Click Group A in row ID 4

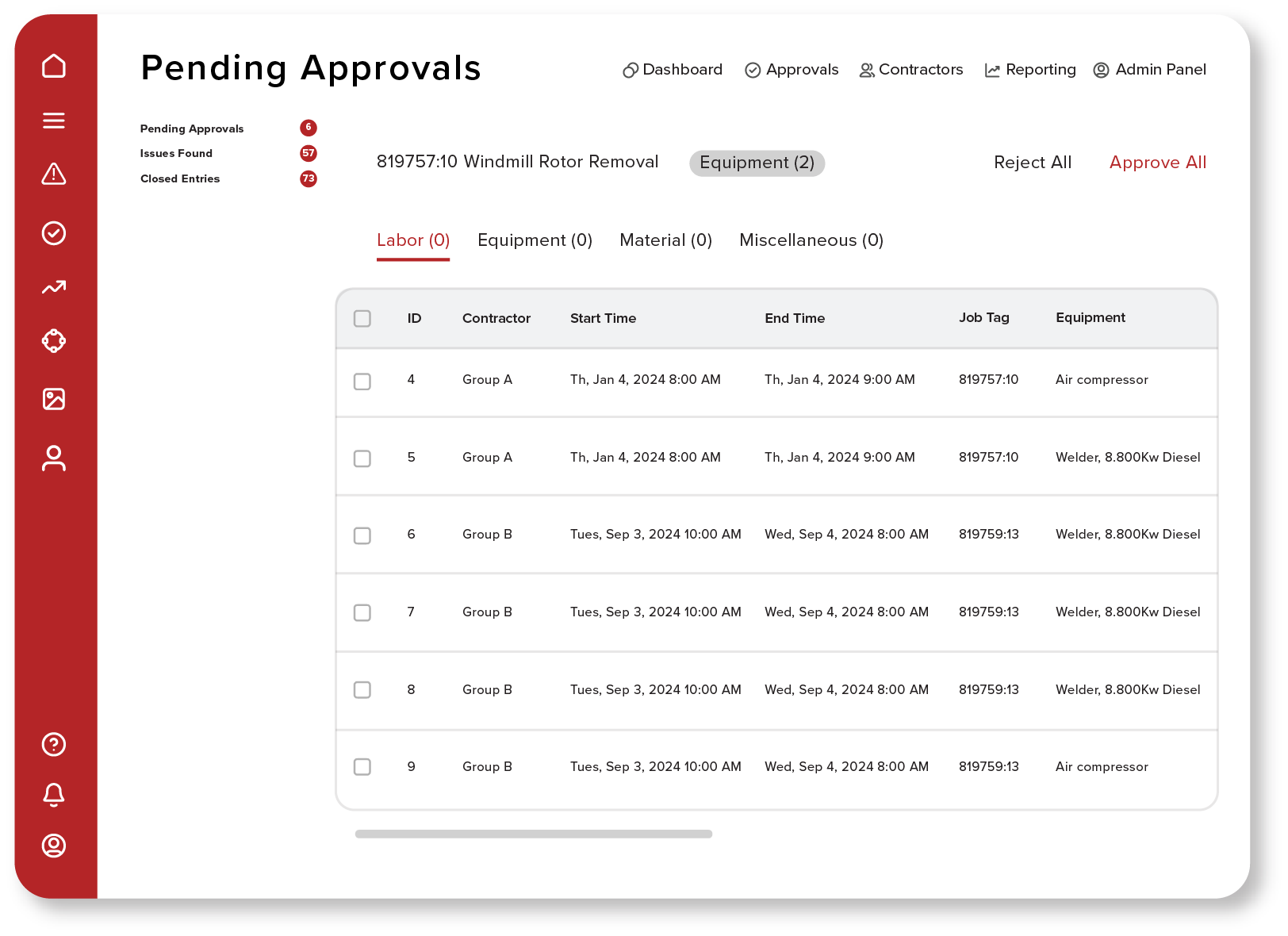pos(487,380)
